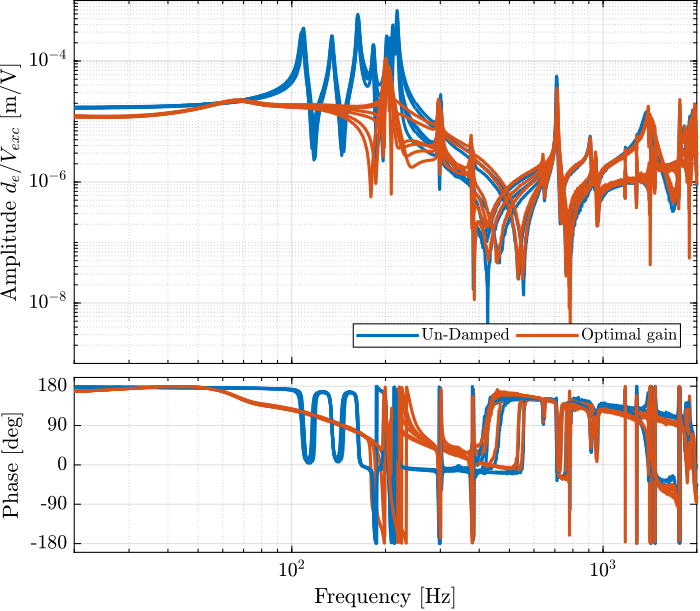700x611 pixels.
Task: Click the 180 phase tick label
Action: click(x=52, y=386)
